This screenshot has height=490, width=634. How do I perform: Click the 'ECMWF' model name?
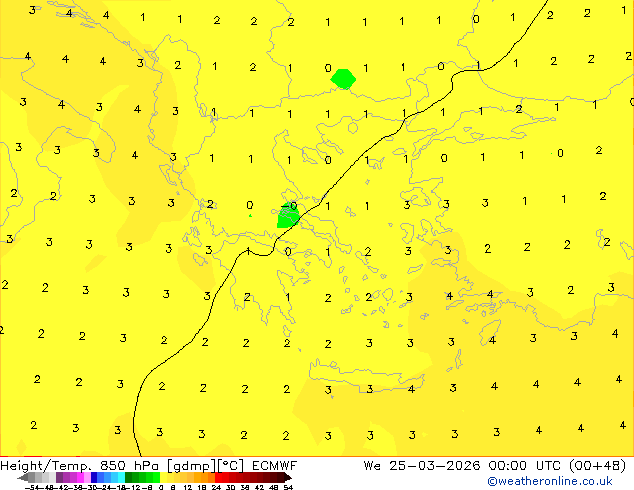[275, 466]
